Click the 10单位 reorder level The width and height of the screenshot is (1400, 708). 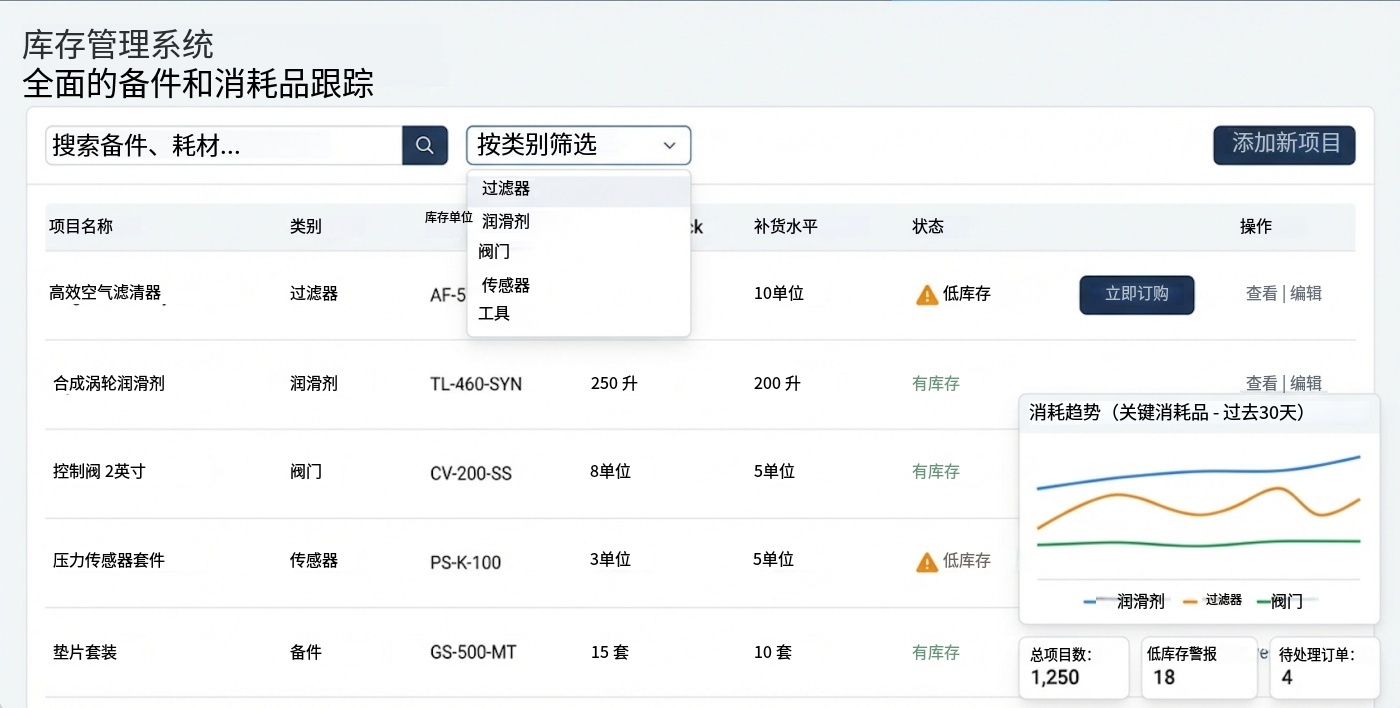[x=779, y=294]
